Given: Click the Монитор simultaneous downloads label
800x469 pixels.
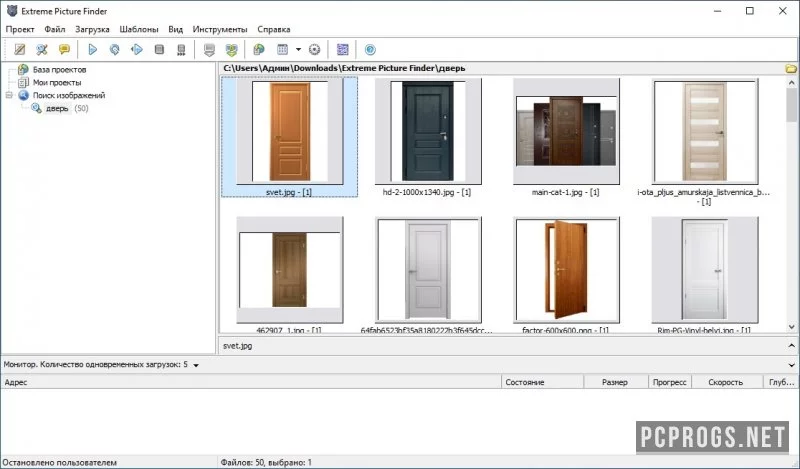Looking at the screenshot, I should click(x=95, y=364).
